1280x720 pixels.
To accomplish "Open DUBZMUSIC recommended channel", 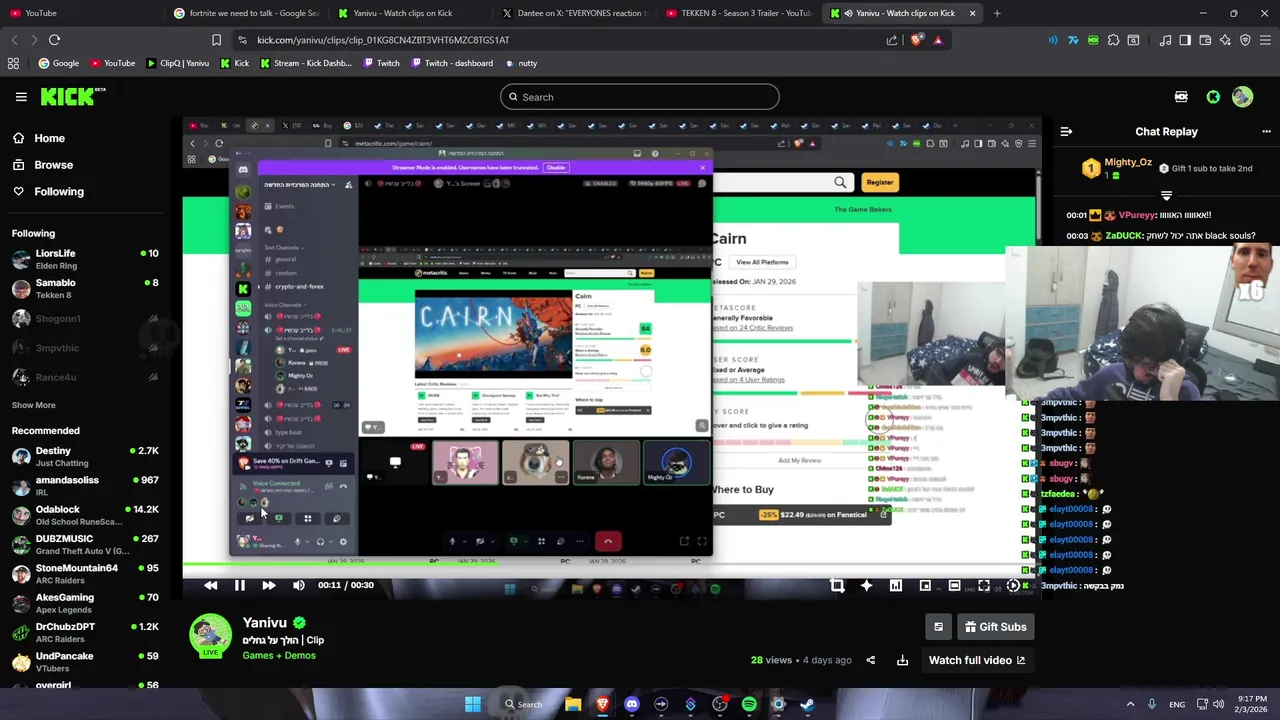I will pyautogui.click(x=85, y=544).
